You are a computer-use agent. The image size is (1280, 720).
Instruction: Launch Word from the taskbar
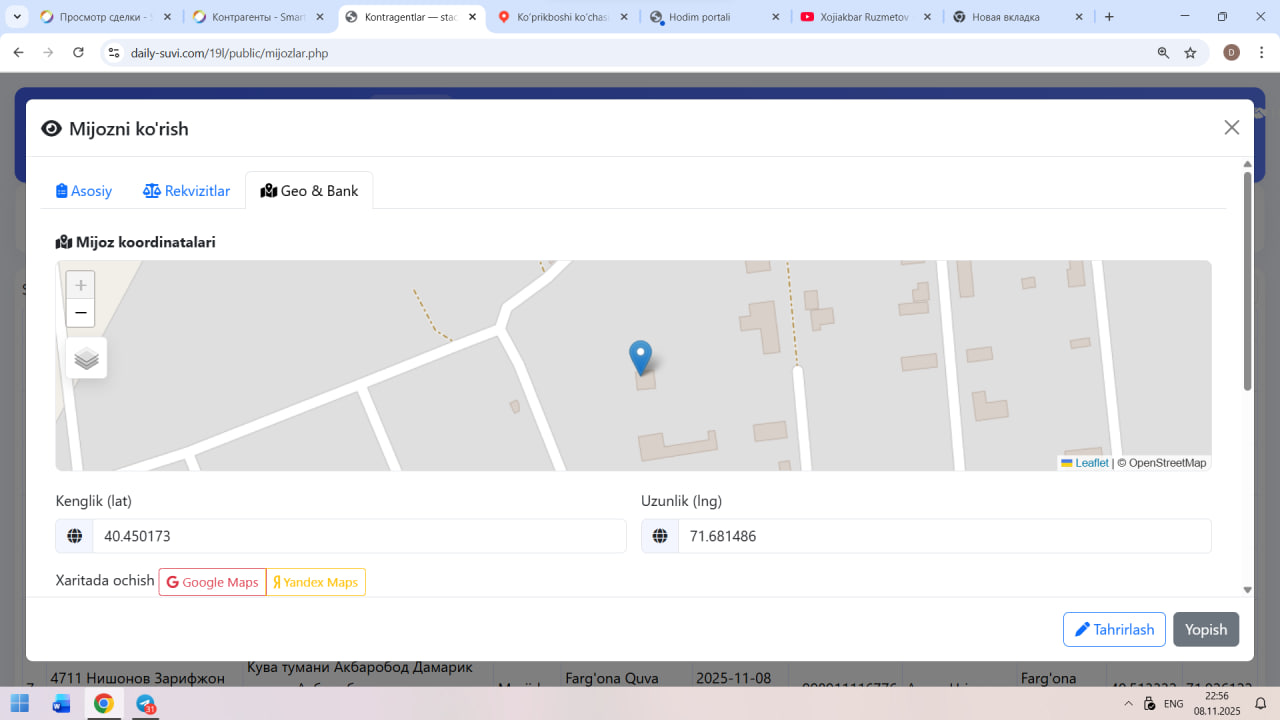click(x=62, y=703)
